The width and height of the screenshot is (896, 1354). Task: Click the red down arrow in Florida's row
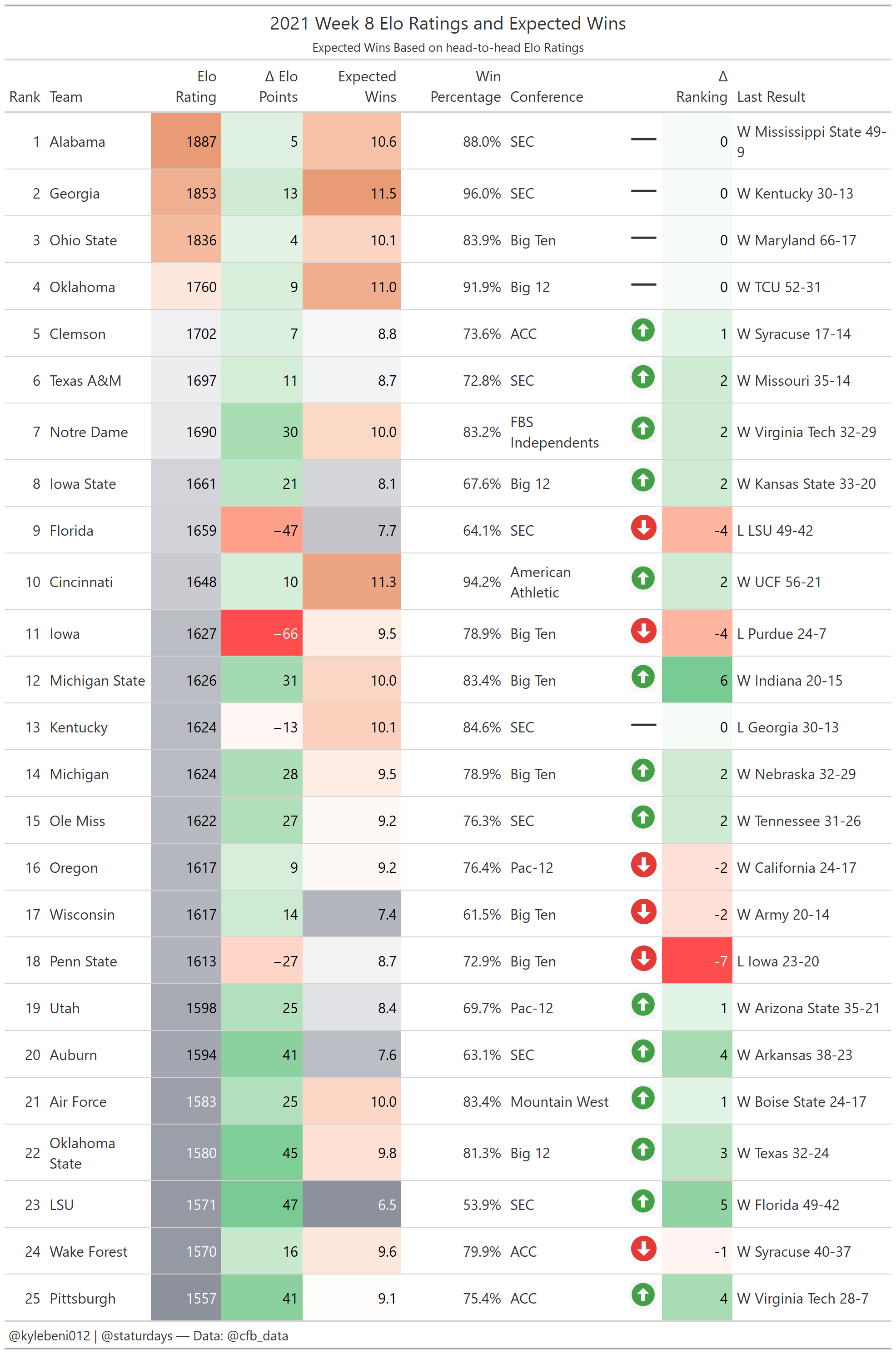point(643,528)
